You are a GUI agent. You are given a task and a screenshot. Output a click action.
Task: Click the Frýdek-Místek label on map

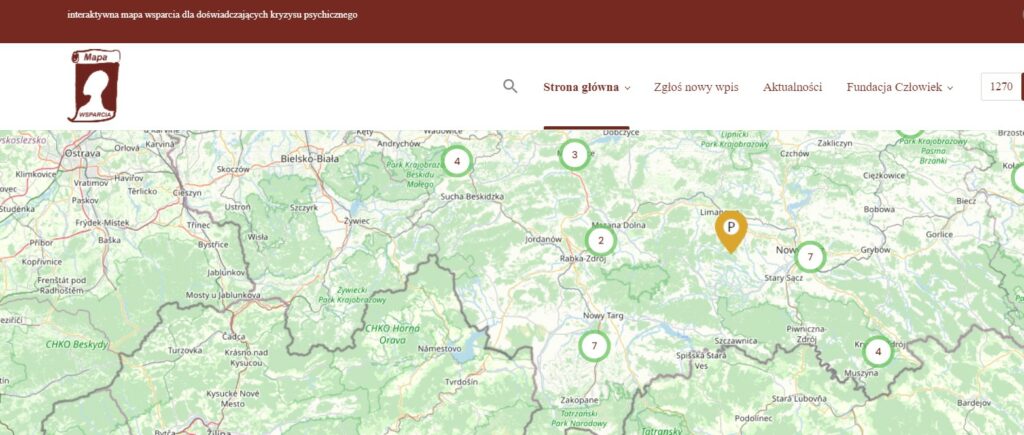coord(103,223)
